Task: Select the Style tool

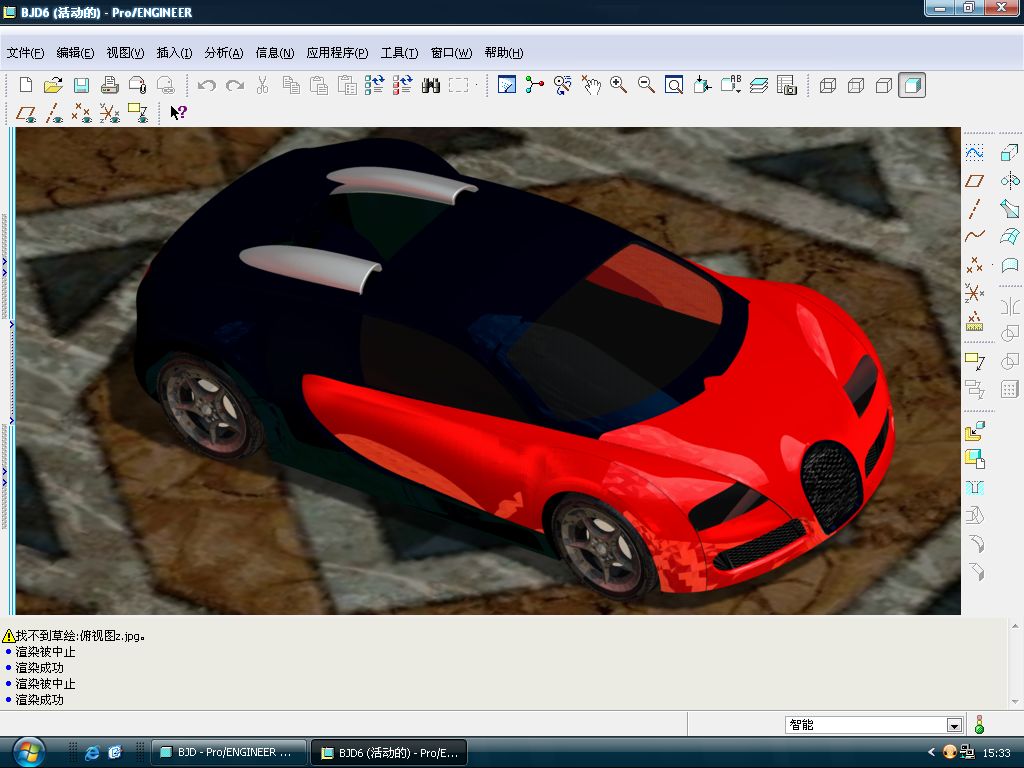Action: 1010,264
